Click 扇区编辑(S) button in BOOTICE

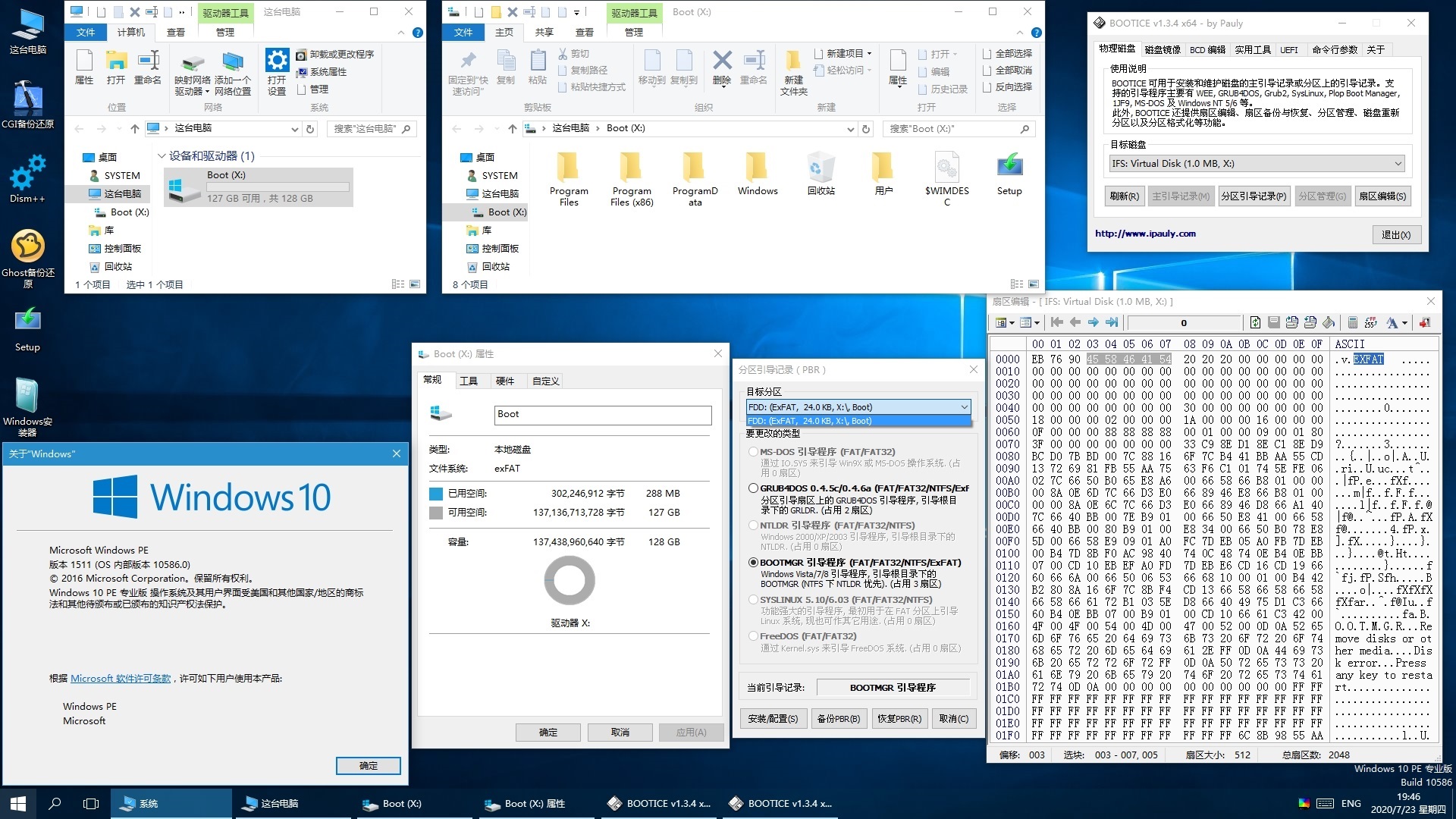pos(1382,196)
